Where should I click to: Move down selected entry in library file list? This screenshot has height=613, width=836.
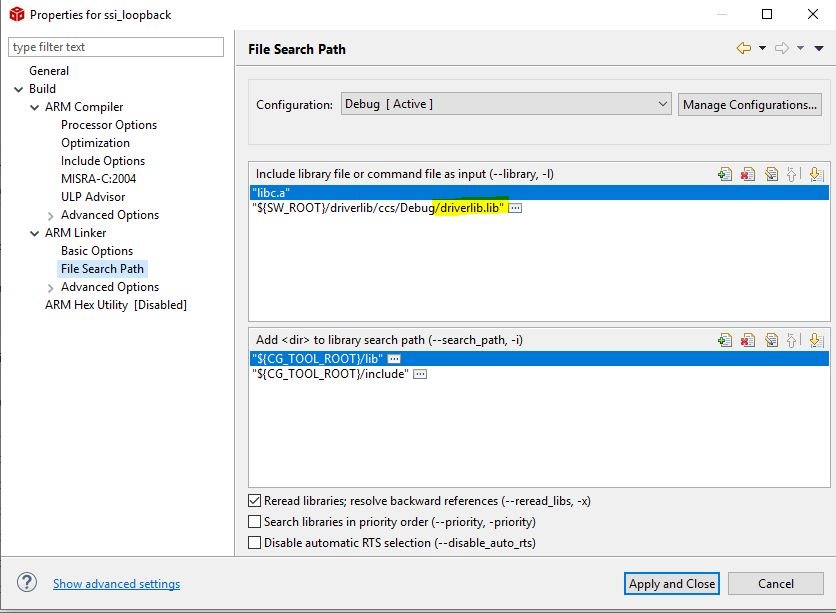click(815, 174)
